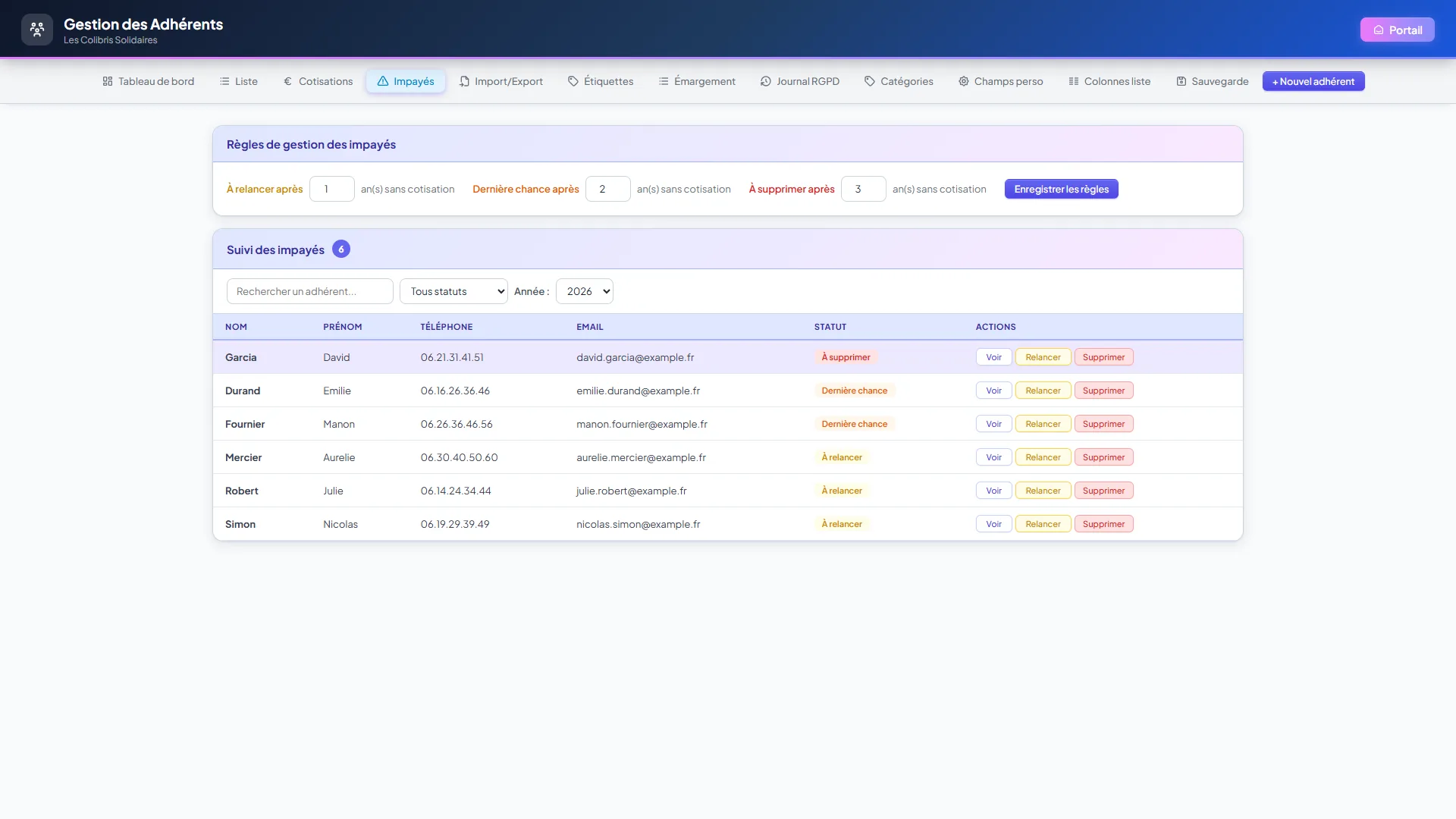Viewport: 1456px width, 819px height.
Task: Click Supprimer for Garcia David
Action: coord(1104,357)
